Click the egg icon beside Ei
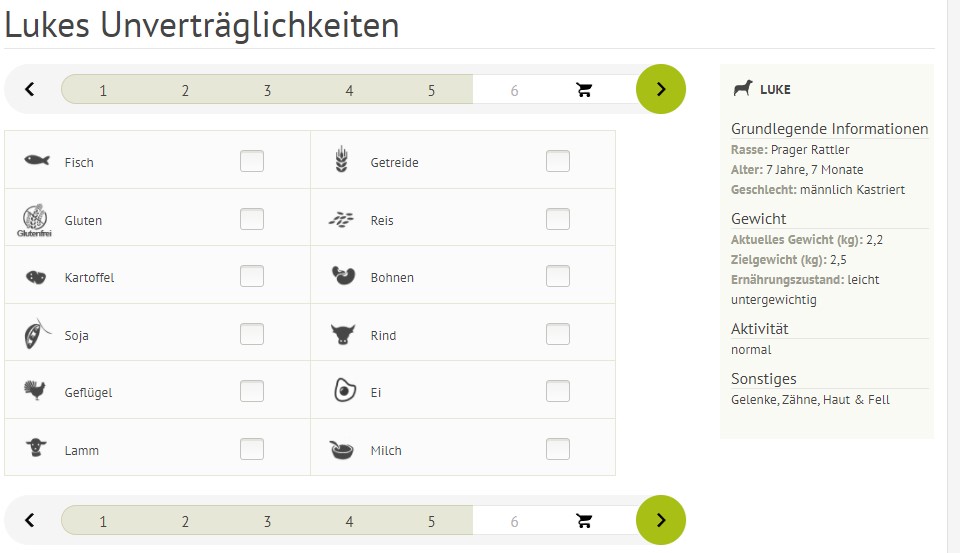The height and width of the screenshot is (553, 960). click(344, 391)
